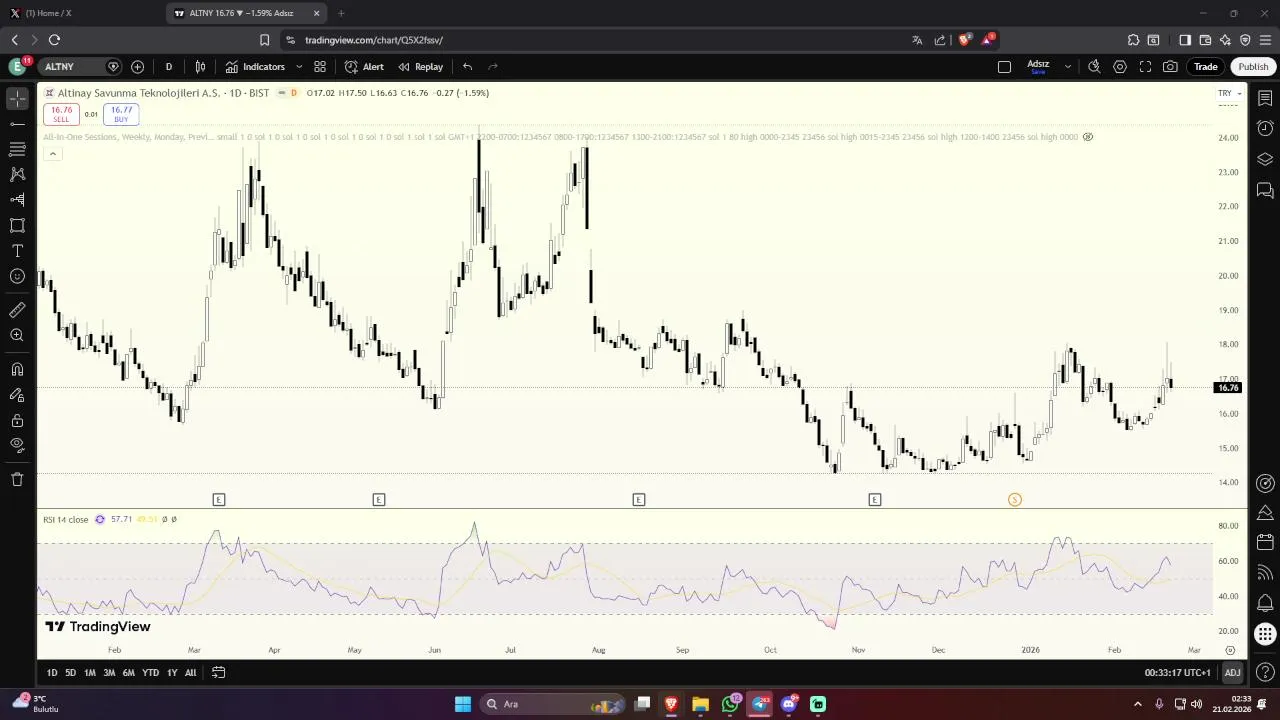Open alerts panel clock icon
Screen dimensions: 1280x720
(x=1265, y=129)
